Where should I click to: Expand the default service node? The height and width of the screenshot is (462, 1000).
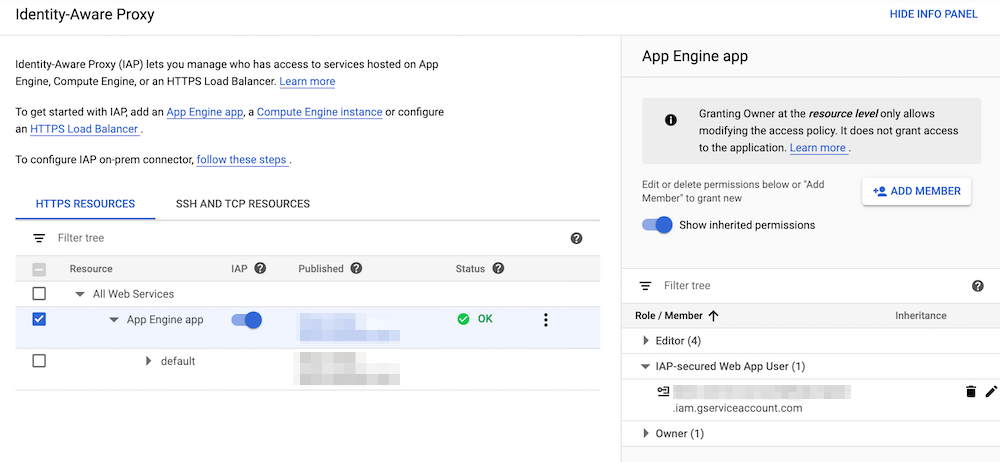(x=149, y=361)
